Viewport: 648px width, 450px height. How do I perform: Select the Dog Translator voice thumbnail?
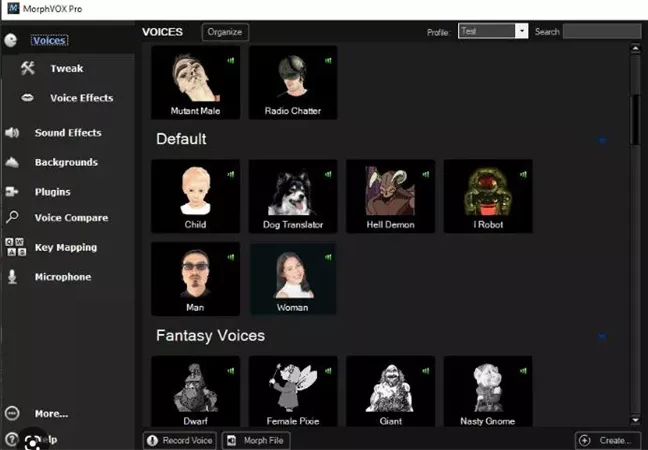(x=293, y=196)
